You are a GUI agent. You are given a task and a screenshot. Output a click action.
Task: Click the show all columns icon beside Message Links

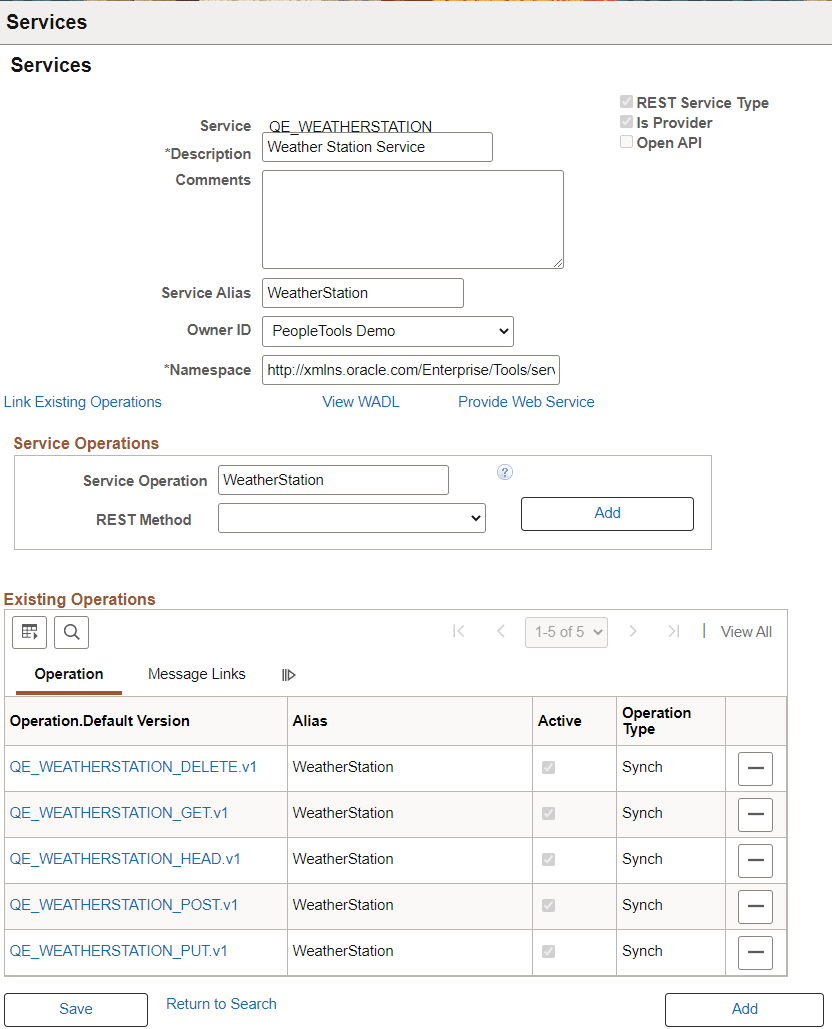pyautogui.click(x=289, y=675)
